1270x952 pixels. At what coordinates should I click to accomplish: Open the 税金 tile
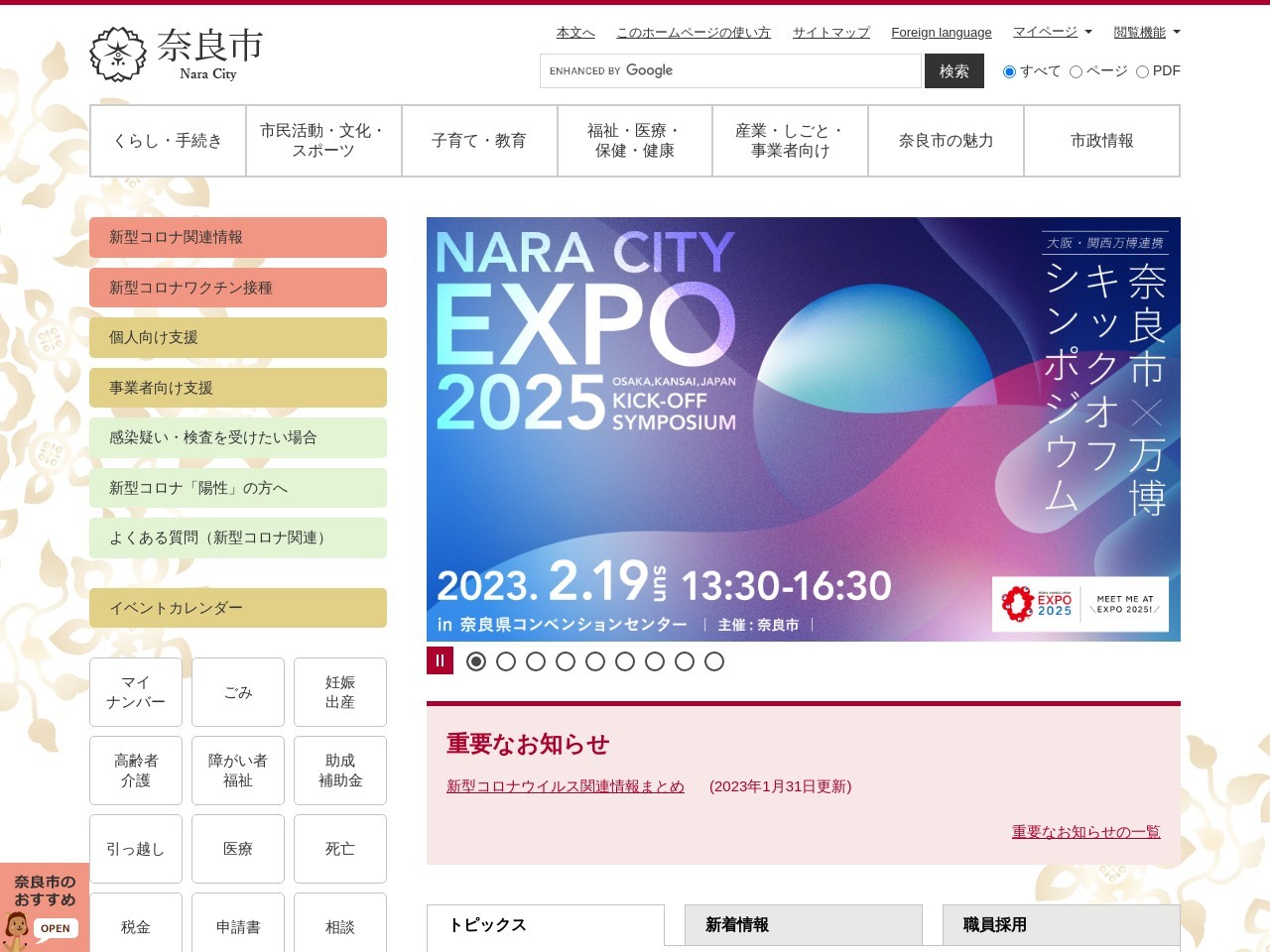(x=136, y=924)
